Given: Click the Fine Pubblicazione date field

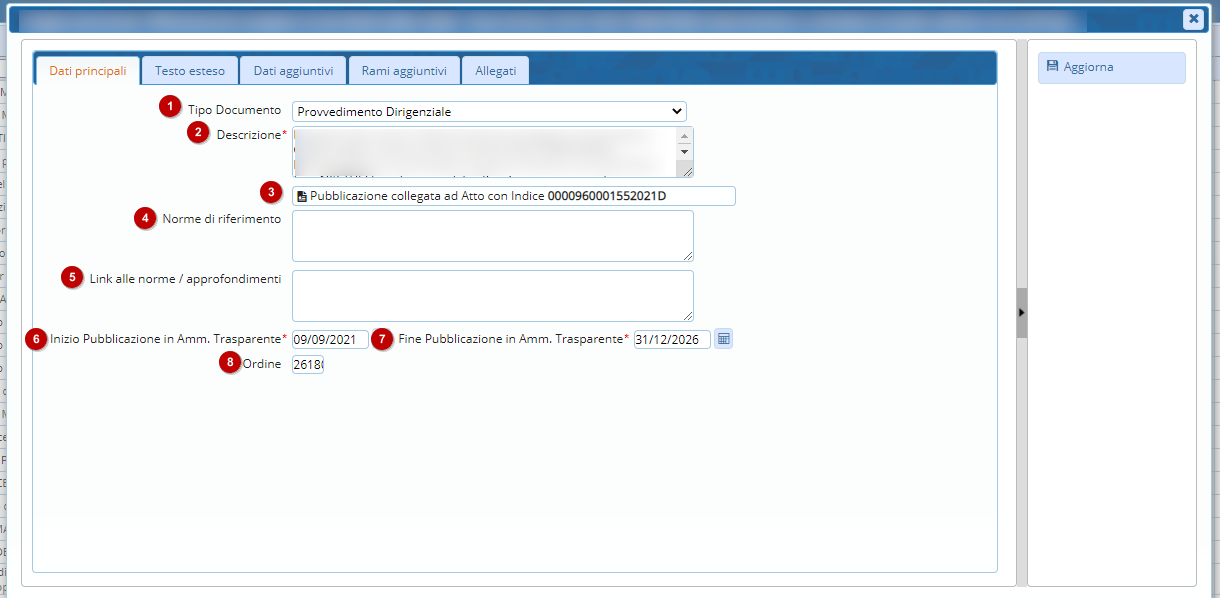Looking at the screenshot, I should coord(671,340).
